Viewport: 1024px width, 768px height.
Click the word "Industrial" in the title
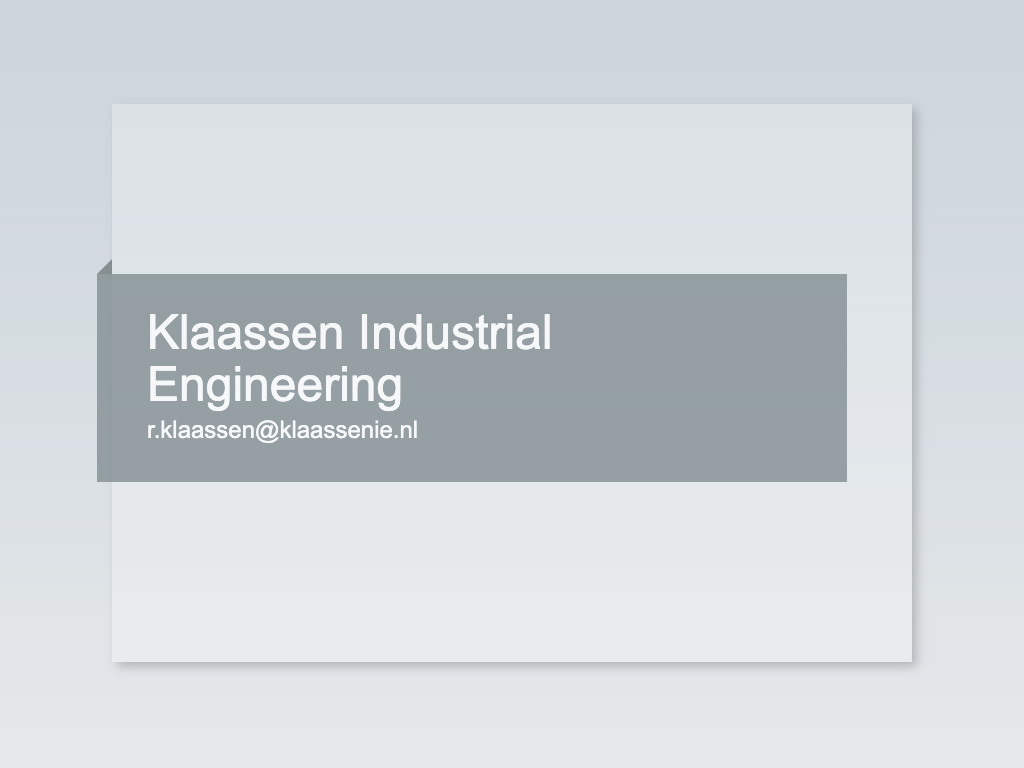coord(454,332)
